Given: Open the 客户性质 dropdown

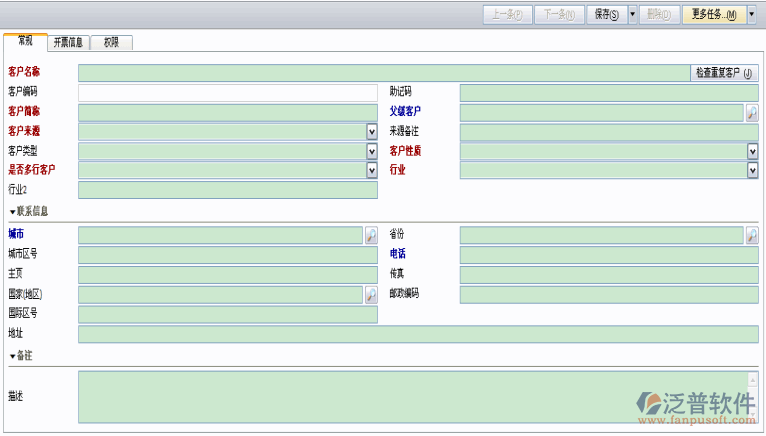Looking at the screenshot, I should [752, 151].
